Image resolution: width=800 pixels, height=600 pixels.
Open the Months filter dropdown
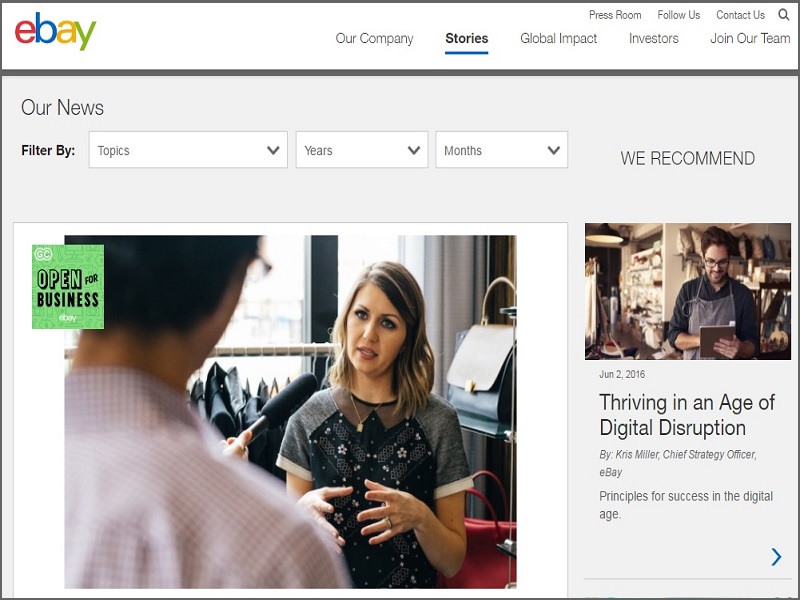coord(502,150)
